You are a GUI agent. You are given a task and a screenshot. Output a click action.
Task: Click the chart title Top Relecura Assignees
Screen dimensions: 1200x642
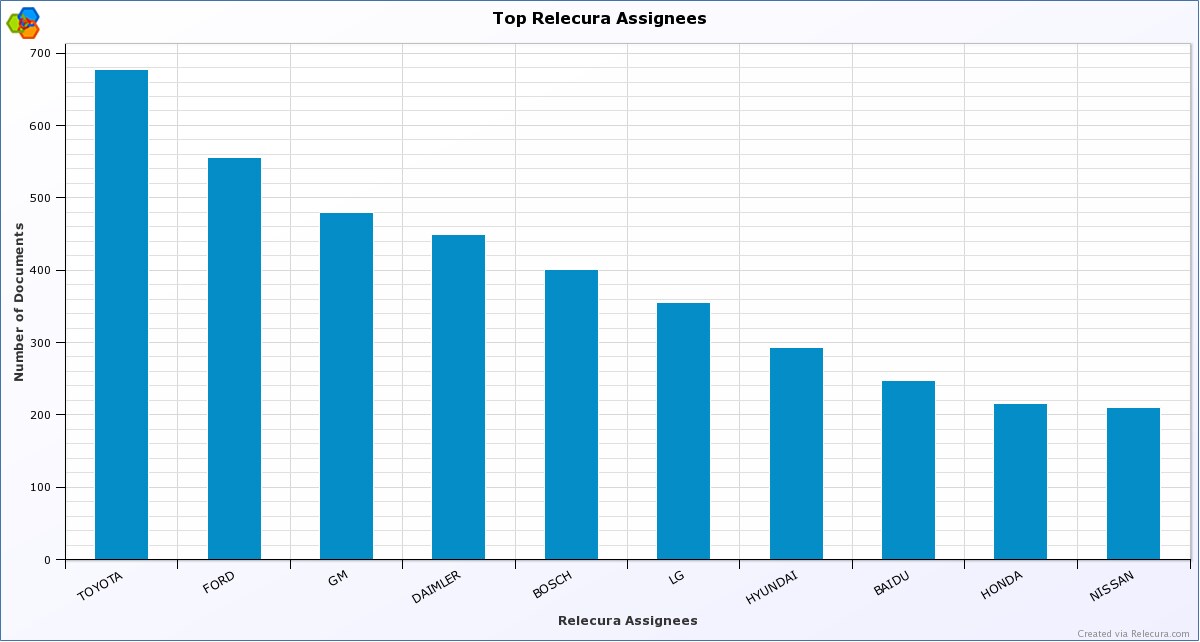[x=600, y=18]
